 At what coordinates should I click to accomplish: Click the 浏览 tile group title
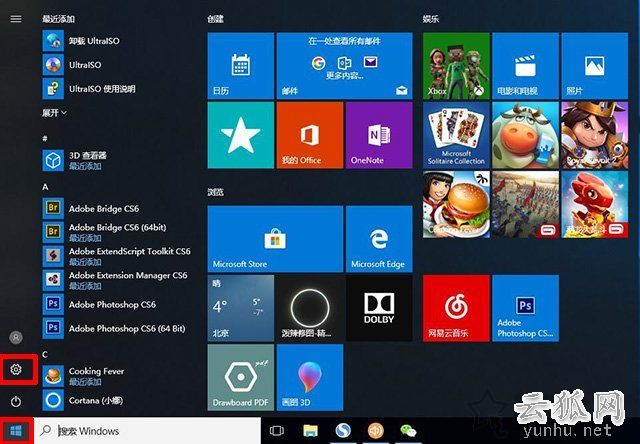(x=215, y=192)
